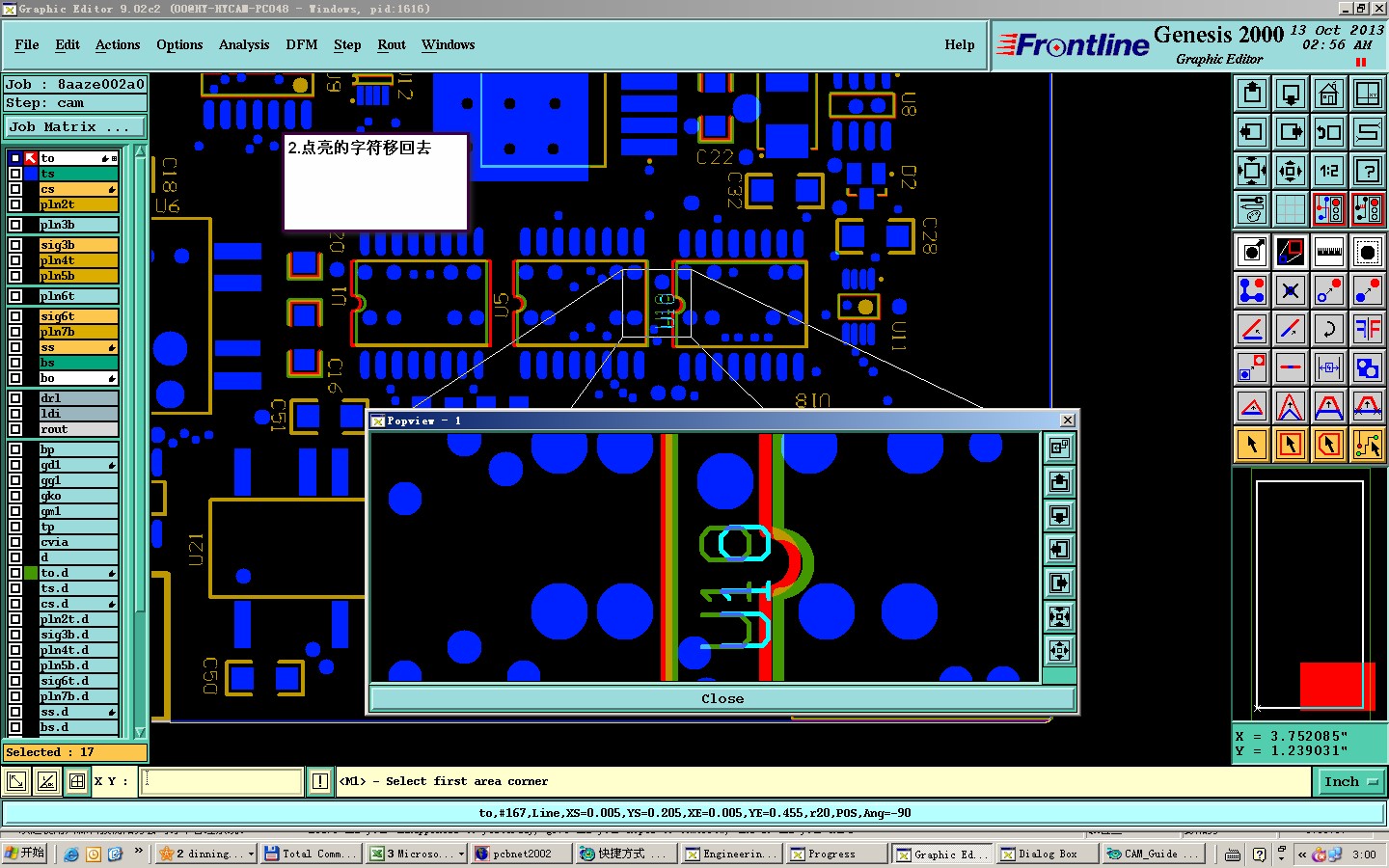The height and width of the screenshot is (868, 1389).
Task: Open the wrench and palette settings icon
Action: pyautogui.click(x=1252, y=209)
